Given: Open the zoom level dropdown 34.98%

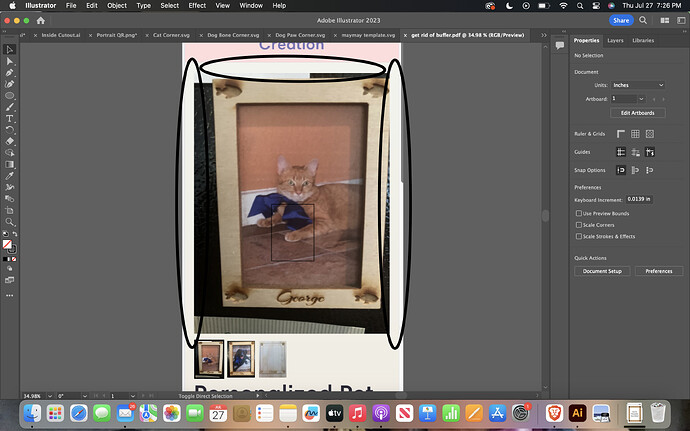Looking at the screenshot, I should [50, 396].
